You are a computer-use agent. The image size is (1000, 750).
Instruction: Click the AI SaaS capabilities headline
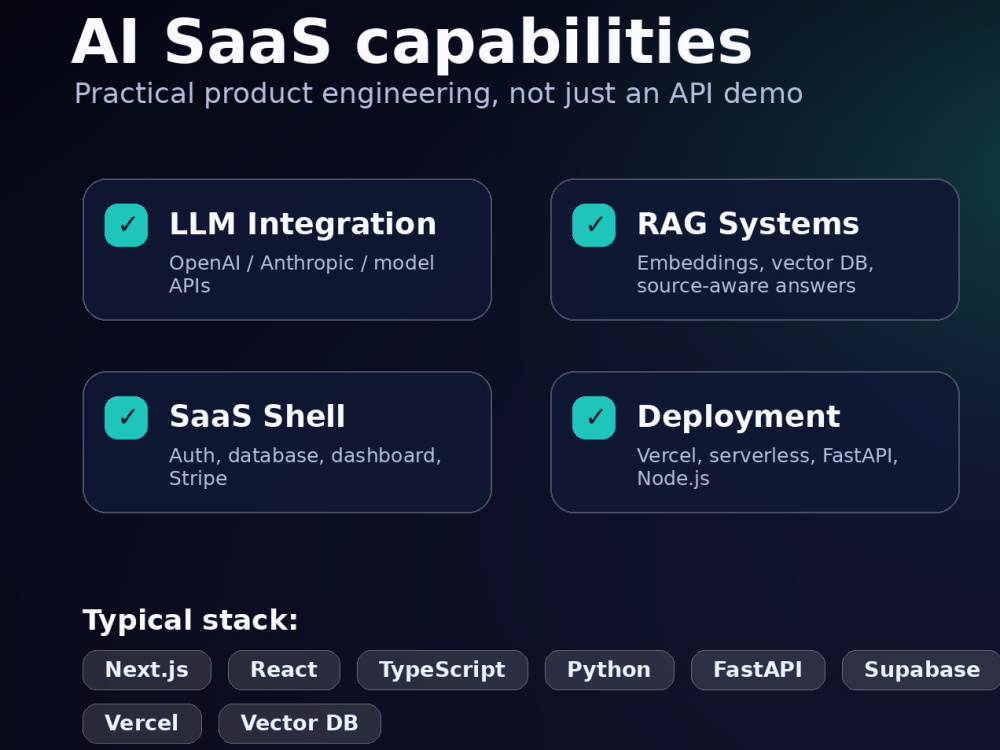pos(412,42)
